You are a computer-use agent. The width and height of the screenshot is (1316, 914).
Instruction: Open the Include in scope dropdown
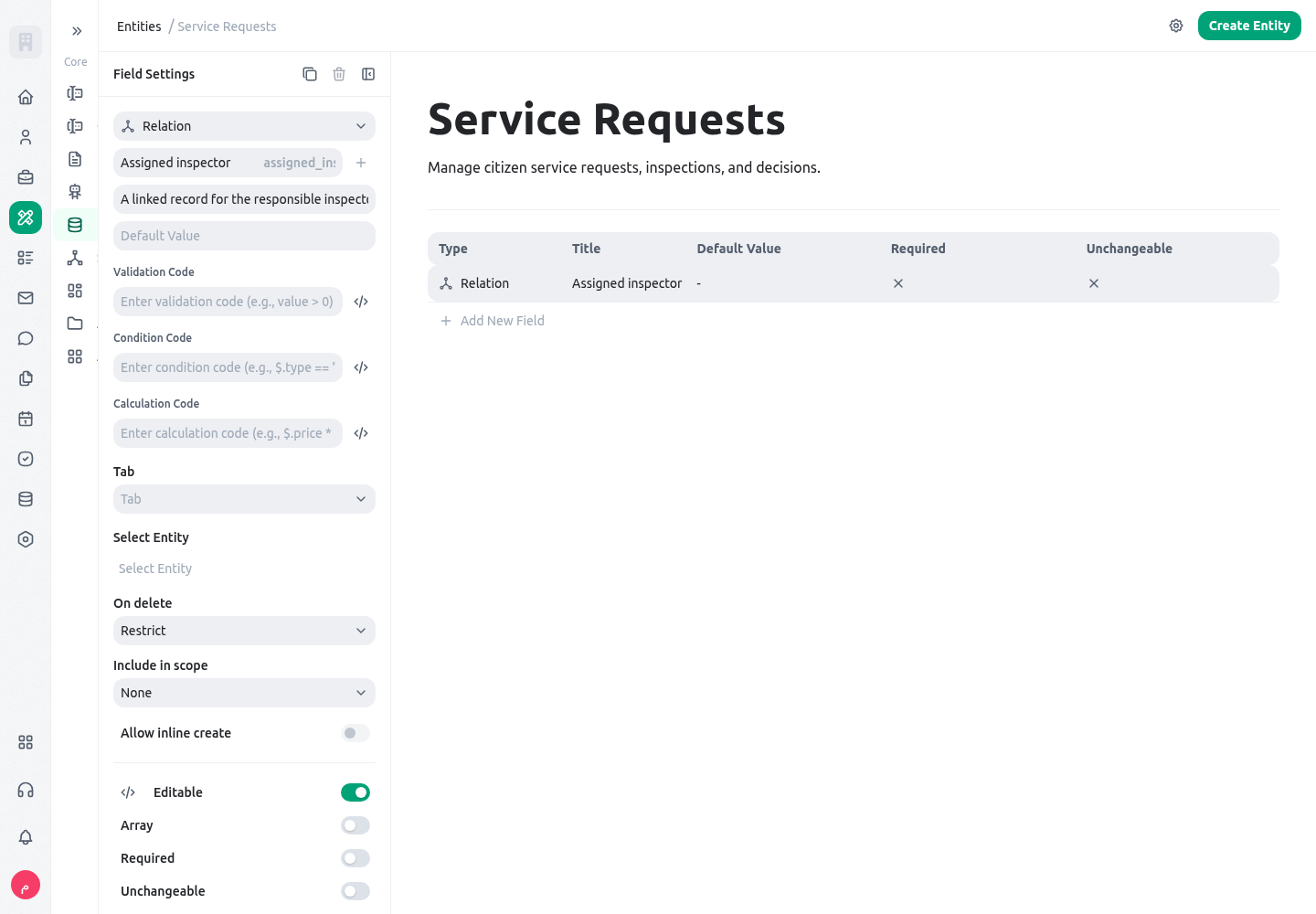click(x=244, y=693)
